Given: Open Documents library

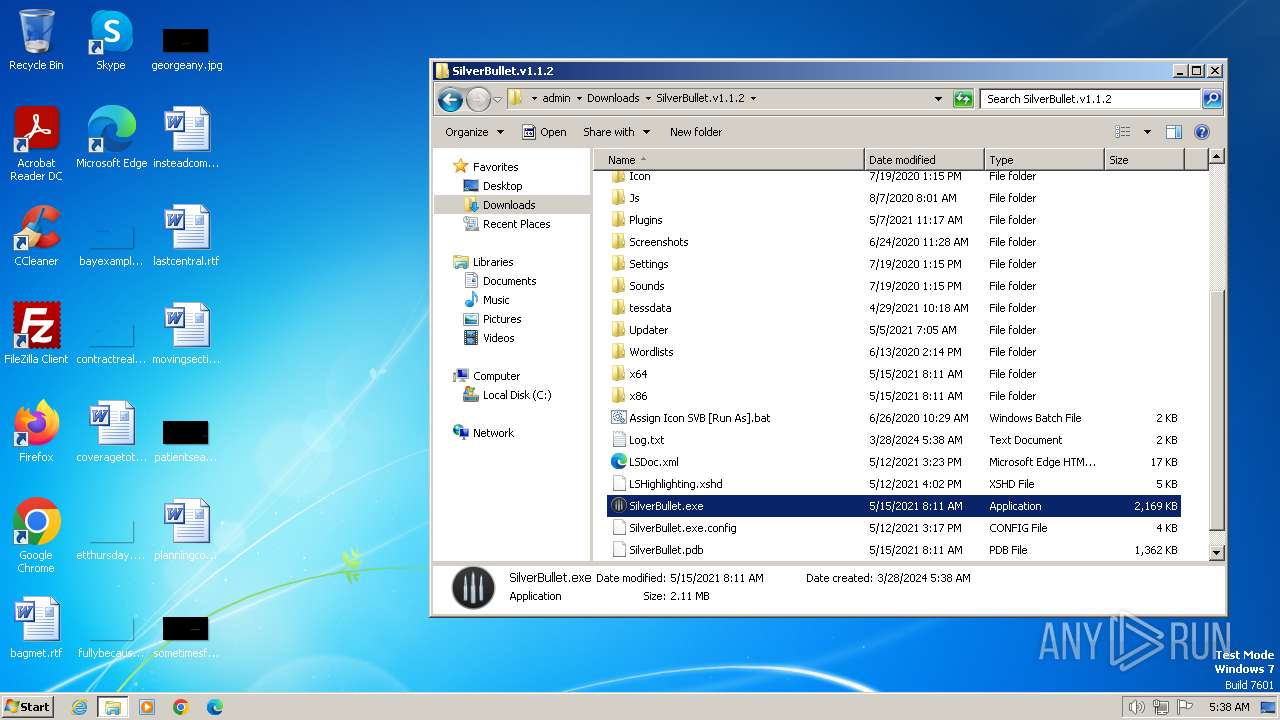Looking at the screenshot, I should tap(509, 281).
